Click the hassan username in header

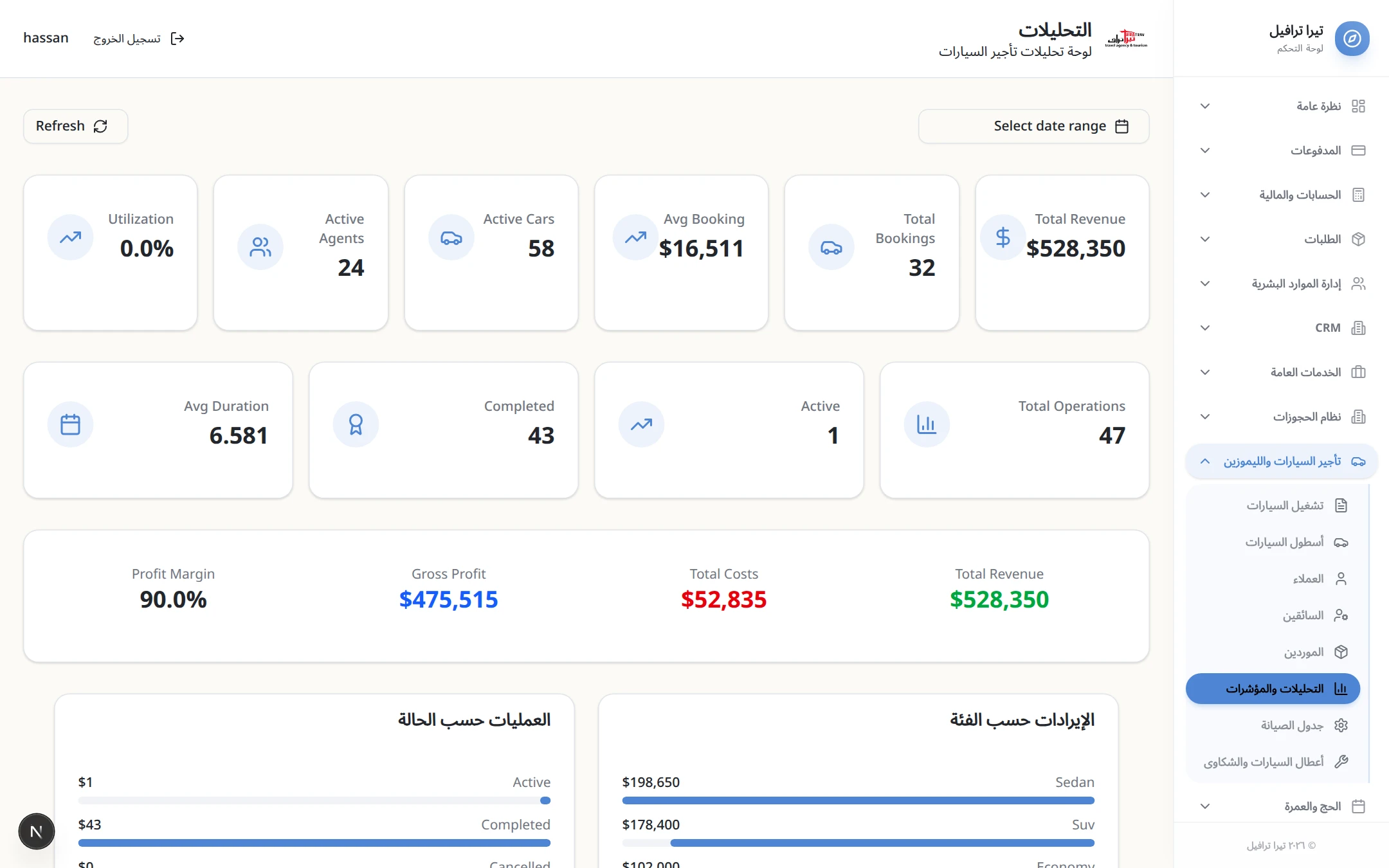46,38
